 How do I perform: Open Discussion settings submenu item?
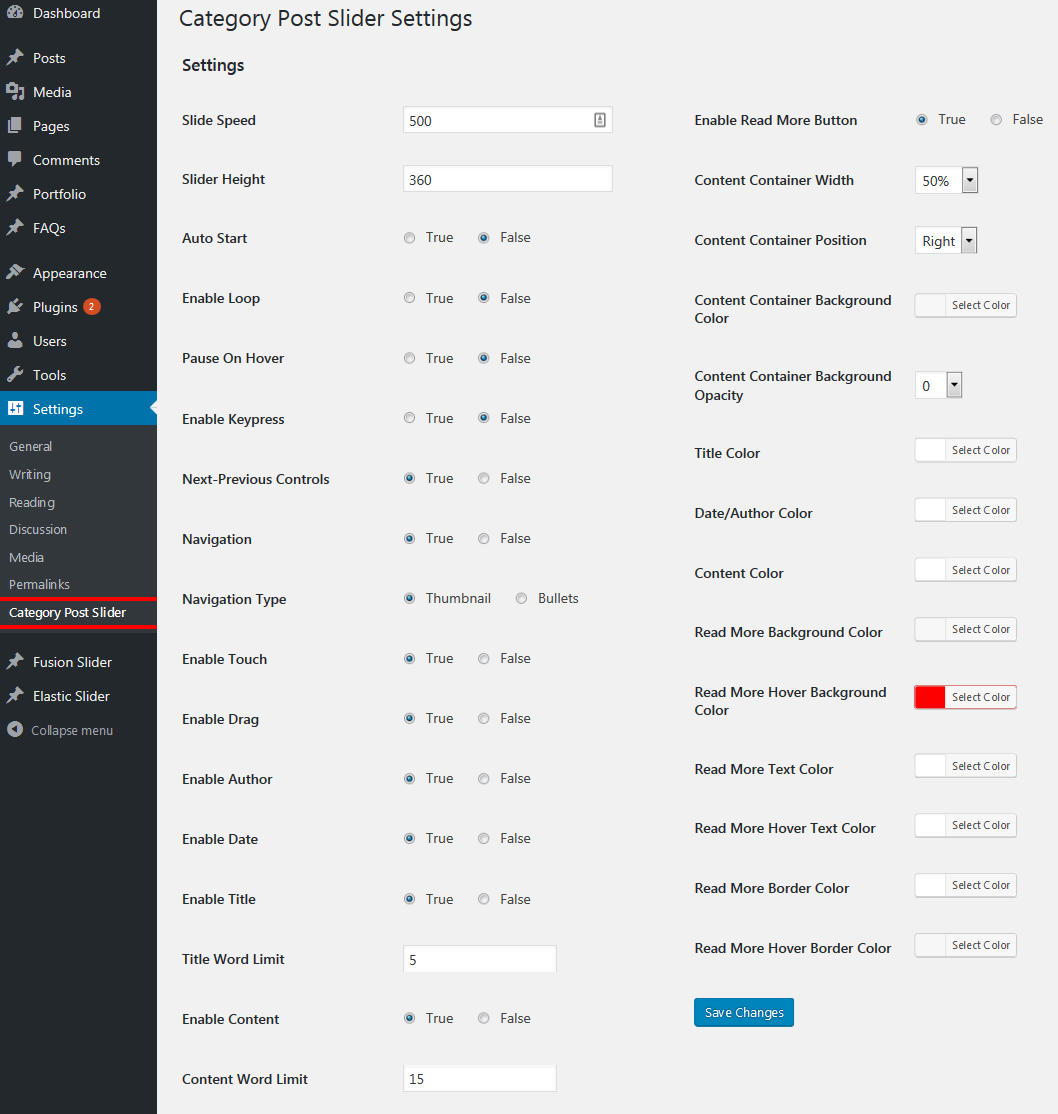(x=38, y=529)
